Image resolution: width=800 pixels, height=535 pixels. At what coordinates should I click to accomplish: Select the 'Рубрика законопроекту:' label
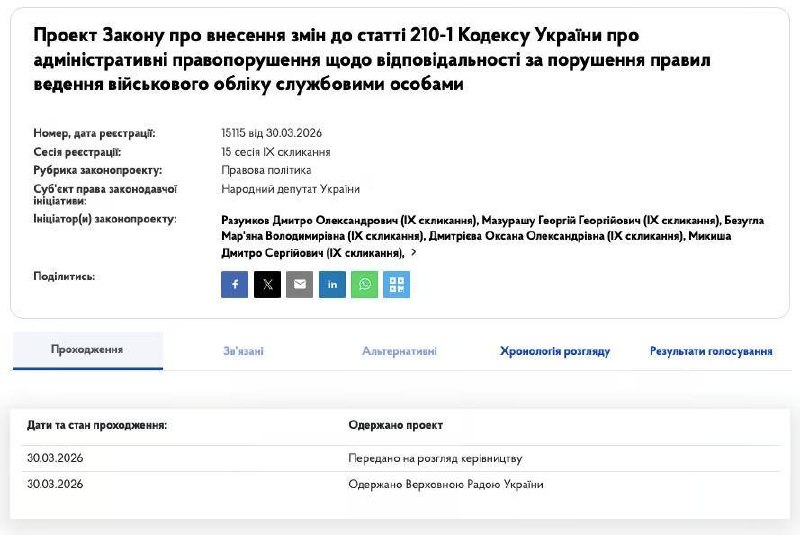(97, 170)
